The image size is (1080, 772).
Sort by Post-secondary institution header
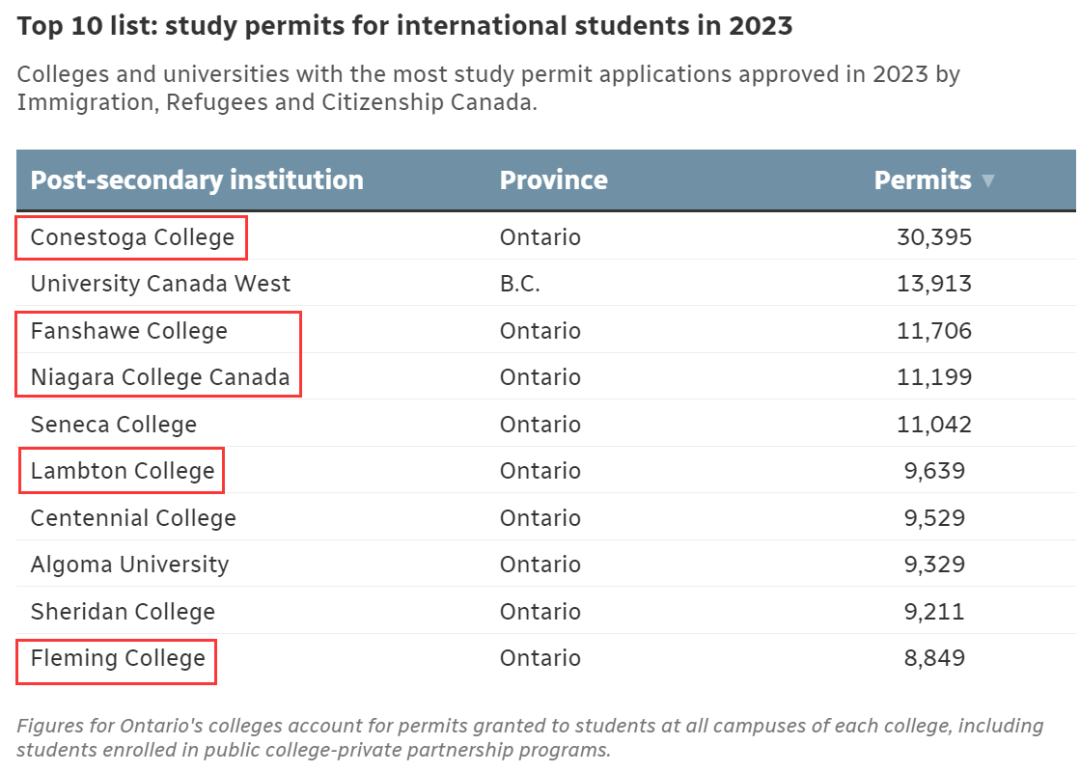point(197,180)
